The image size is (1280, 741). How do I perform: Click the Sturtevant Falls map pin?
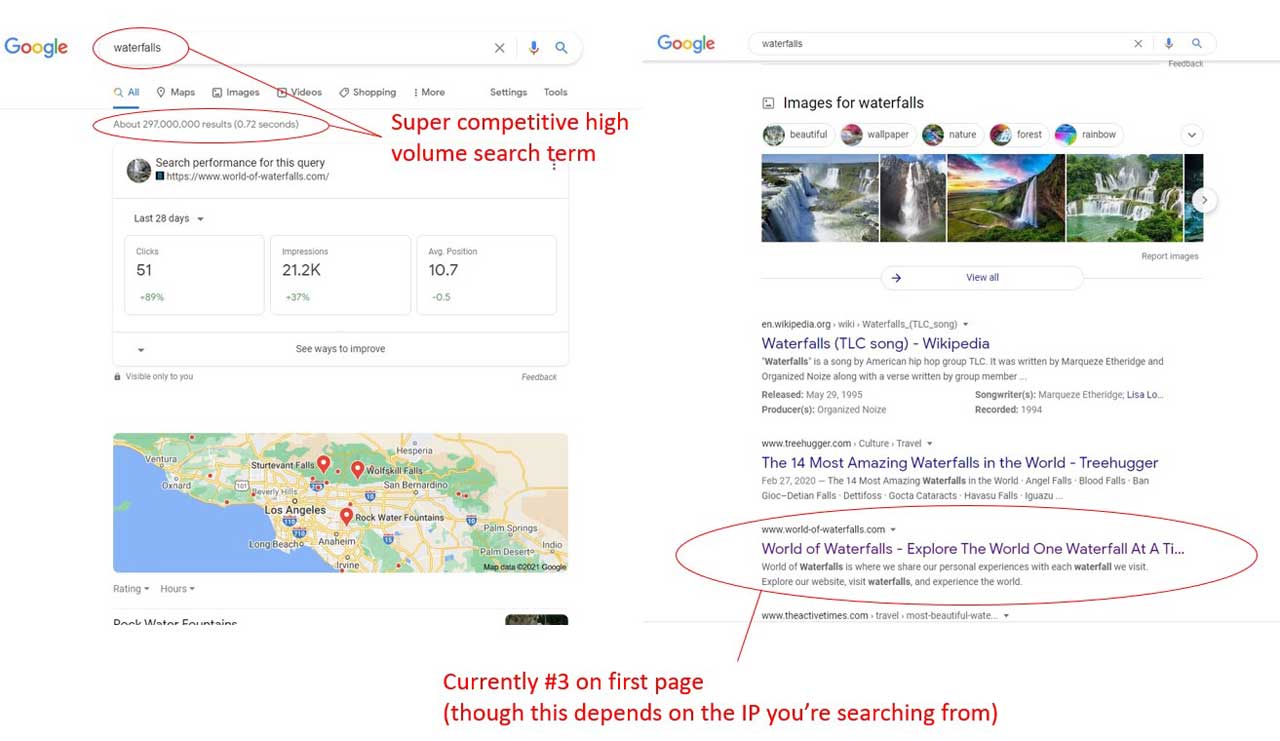tap(324, 463)
